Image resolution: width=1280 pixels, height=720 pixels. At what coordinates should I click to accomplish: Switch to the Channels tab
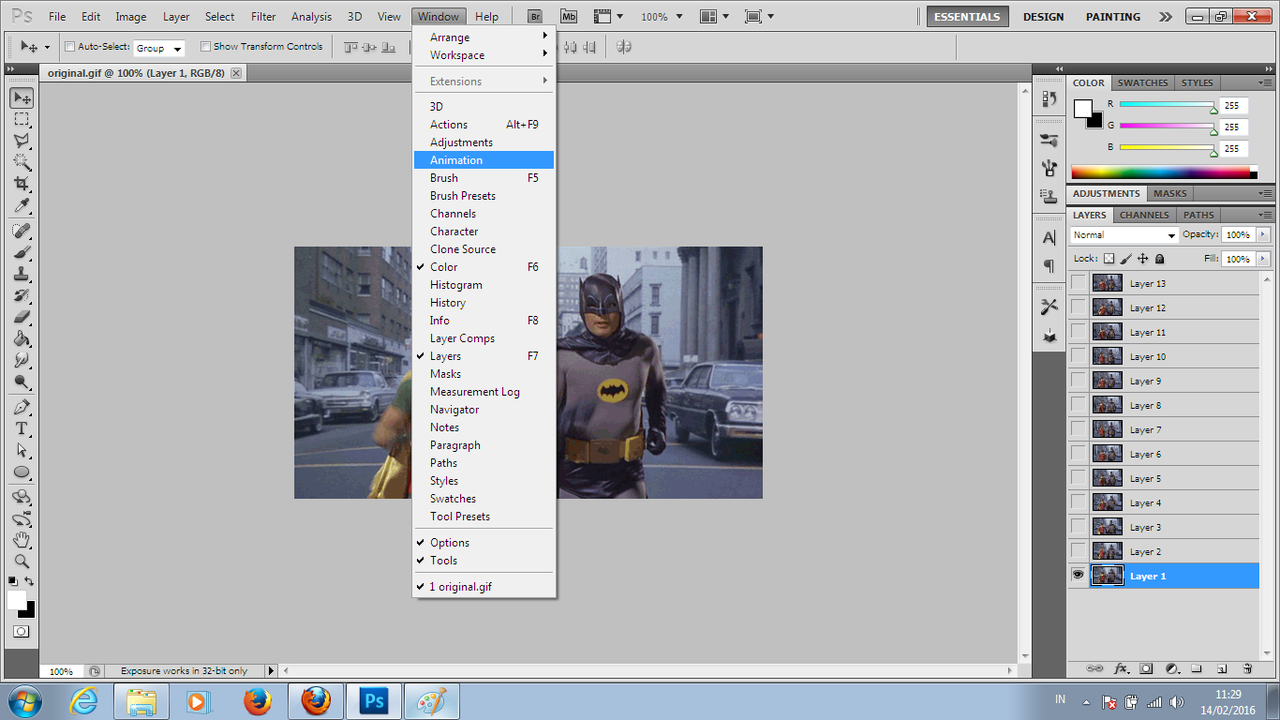[x=1144, y=215]
